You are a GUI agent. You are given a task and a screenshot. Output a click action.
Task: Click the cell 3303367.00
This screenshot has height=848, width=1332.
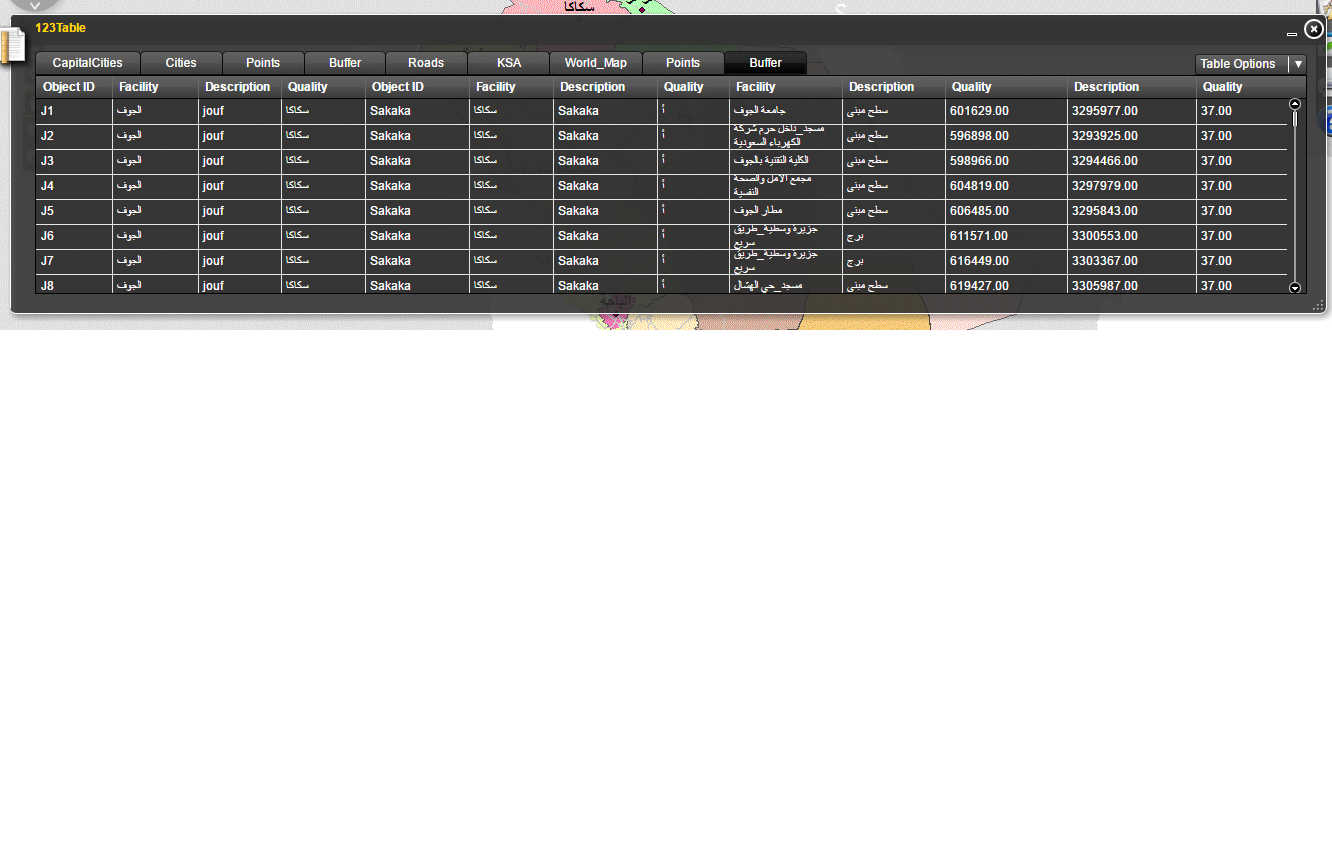point(1132,261)
